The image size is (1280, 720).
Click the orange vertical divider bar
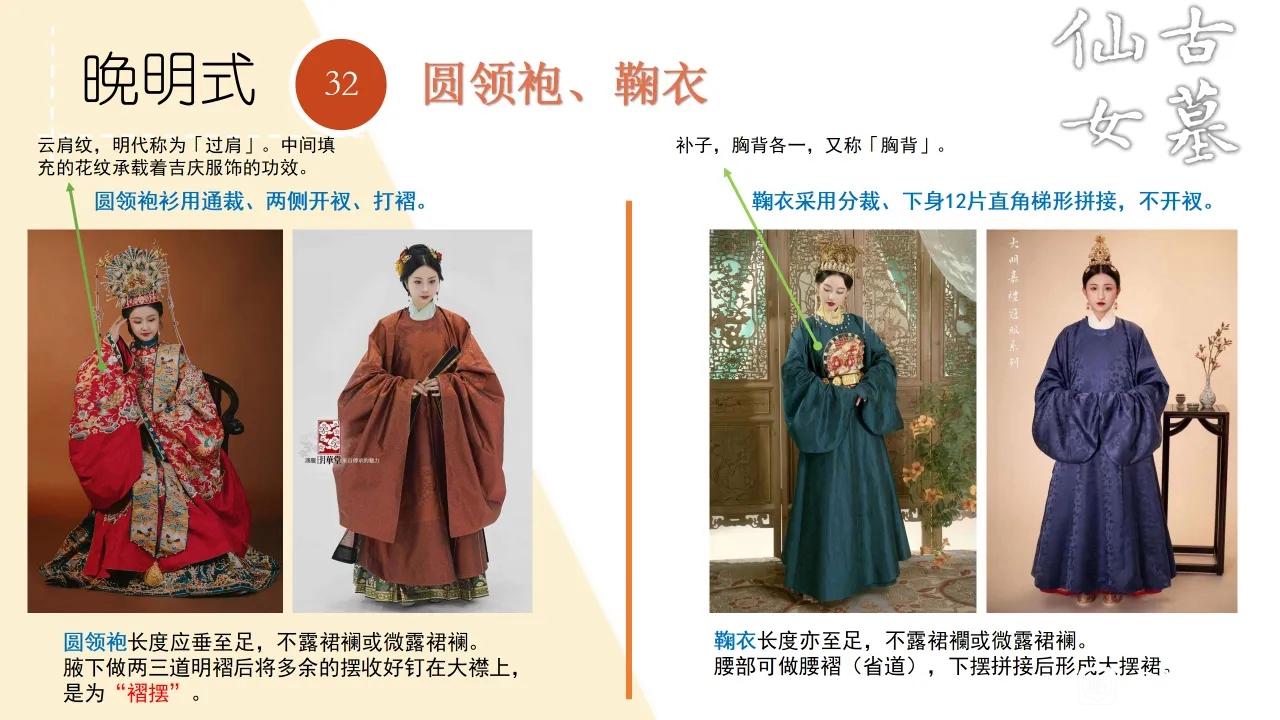point(629,450)
